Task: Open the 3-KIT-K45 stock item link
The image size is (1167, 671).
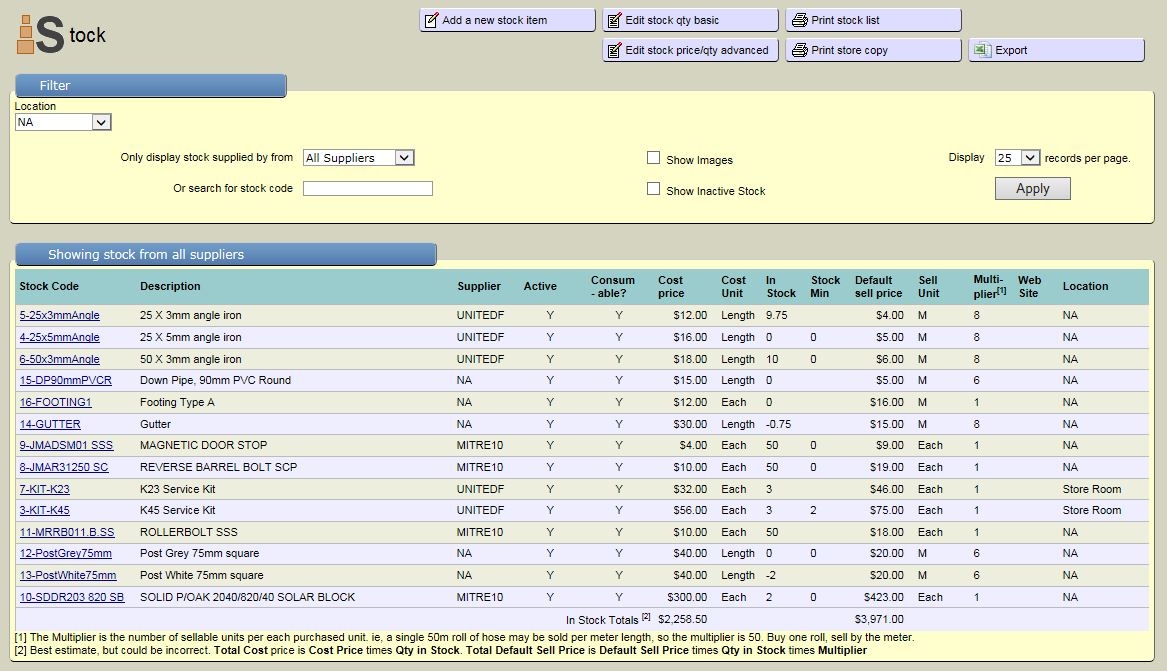Action: click(x=44, y=510)
